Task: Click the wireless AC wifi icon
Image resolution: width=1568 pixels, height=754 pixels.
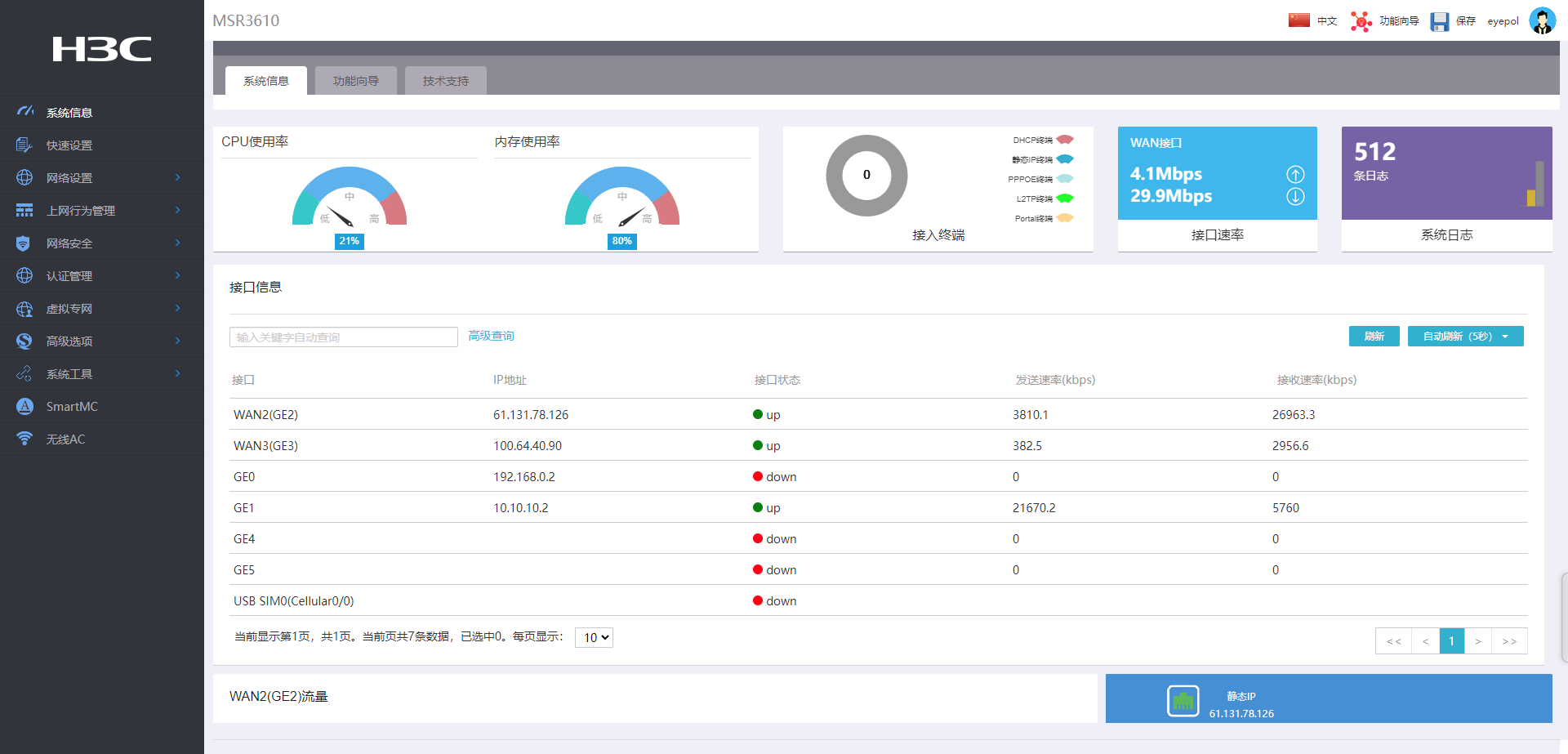Action: (x=25, y=439)
